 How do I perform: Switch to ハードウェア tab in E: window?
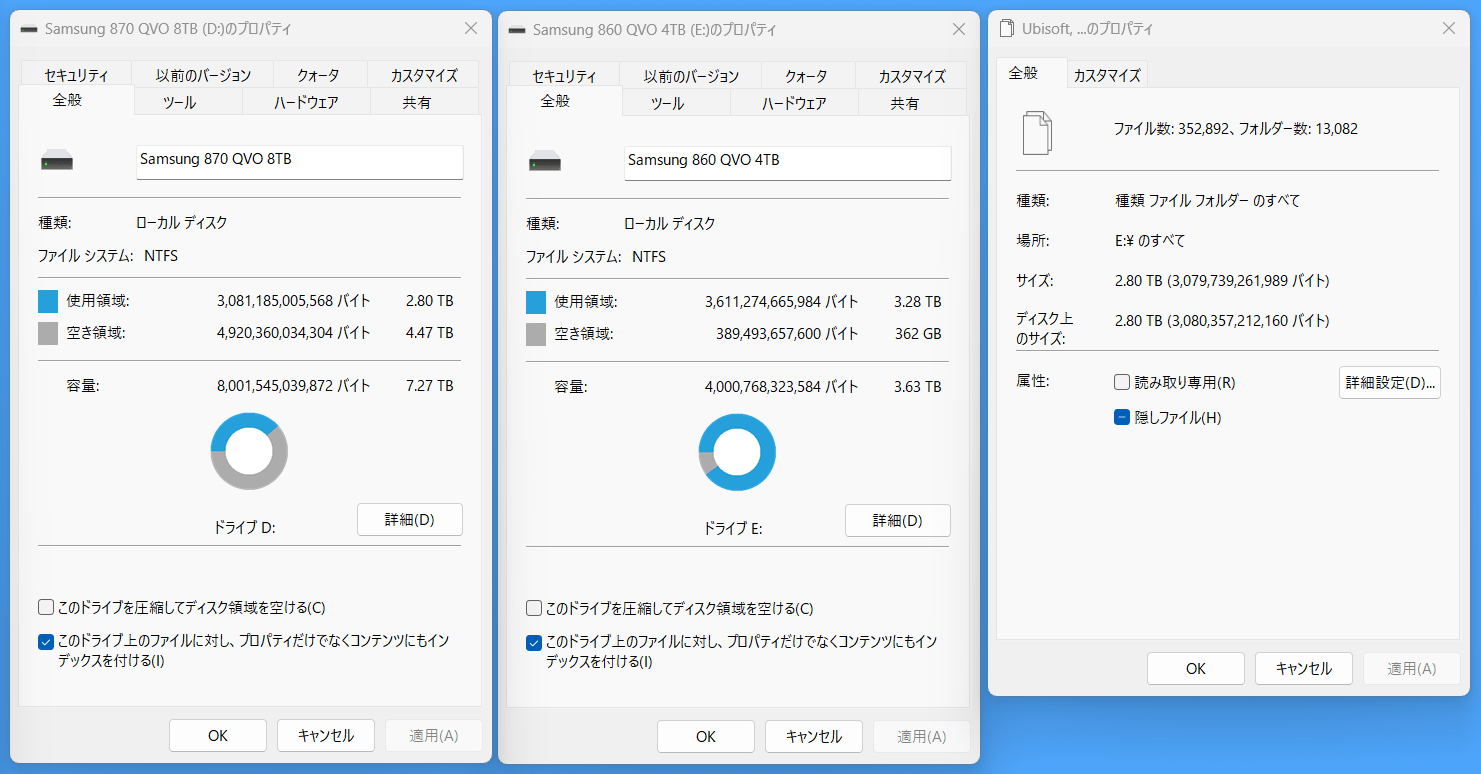coord(794,103)
